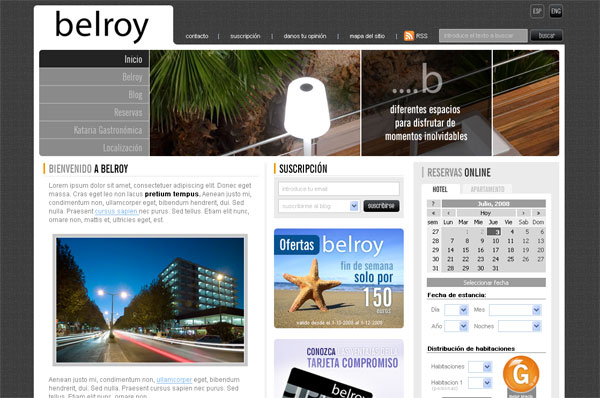
Task: Click the subscription email input field
Action: (339, 189)
